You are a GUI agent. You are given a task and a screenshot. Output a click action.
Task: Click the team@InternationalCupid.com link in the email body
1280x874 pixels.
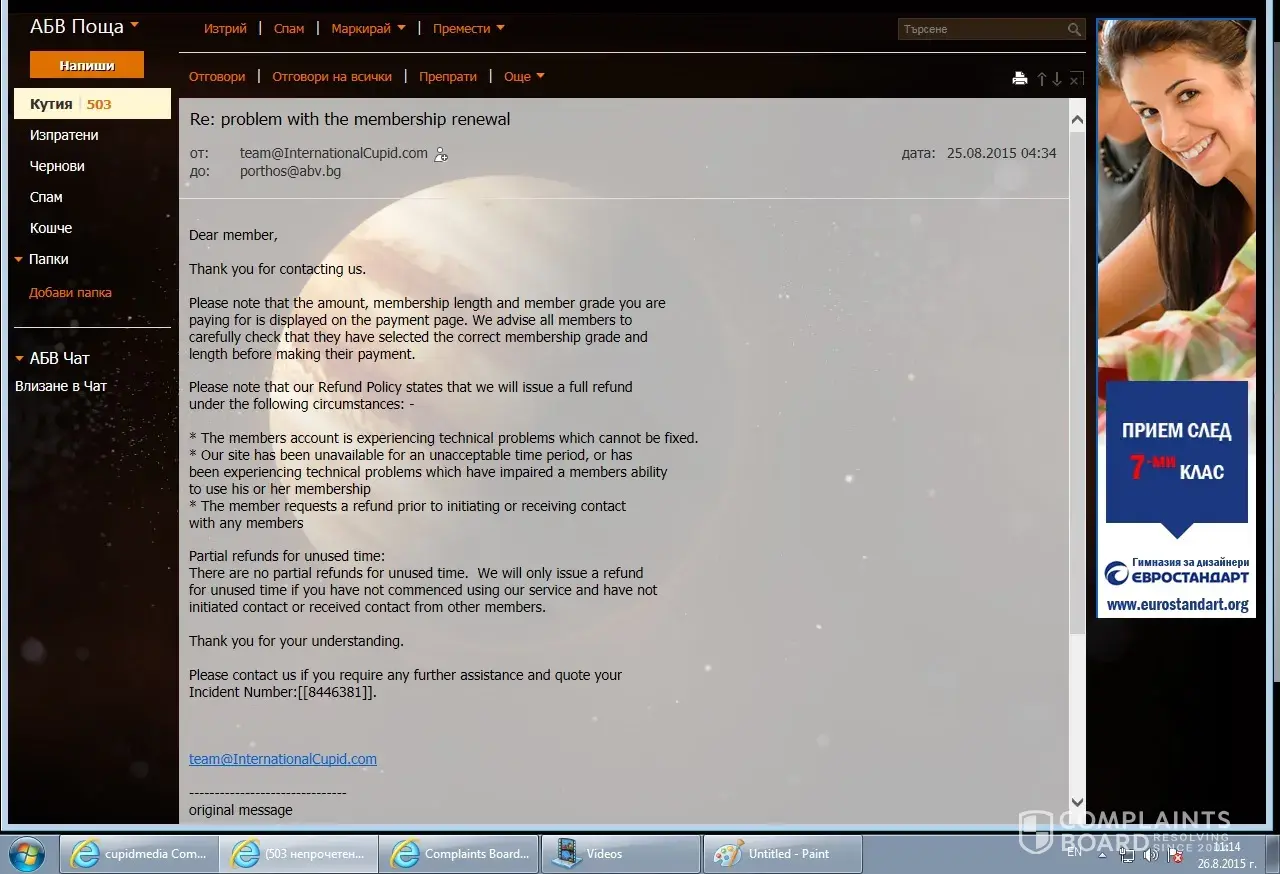(283, 759)
